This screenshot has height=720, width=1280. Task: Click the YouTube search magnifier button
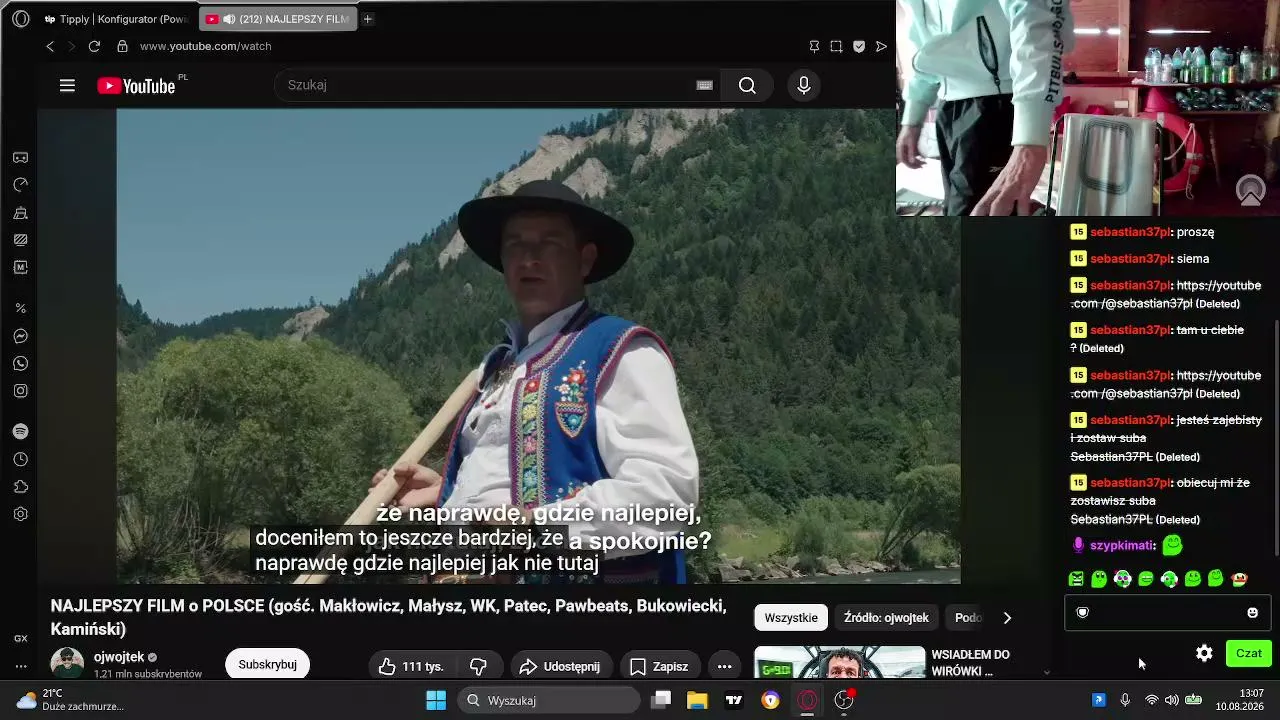pos(747,86)
